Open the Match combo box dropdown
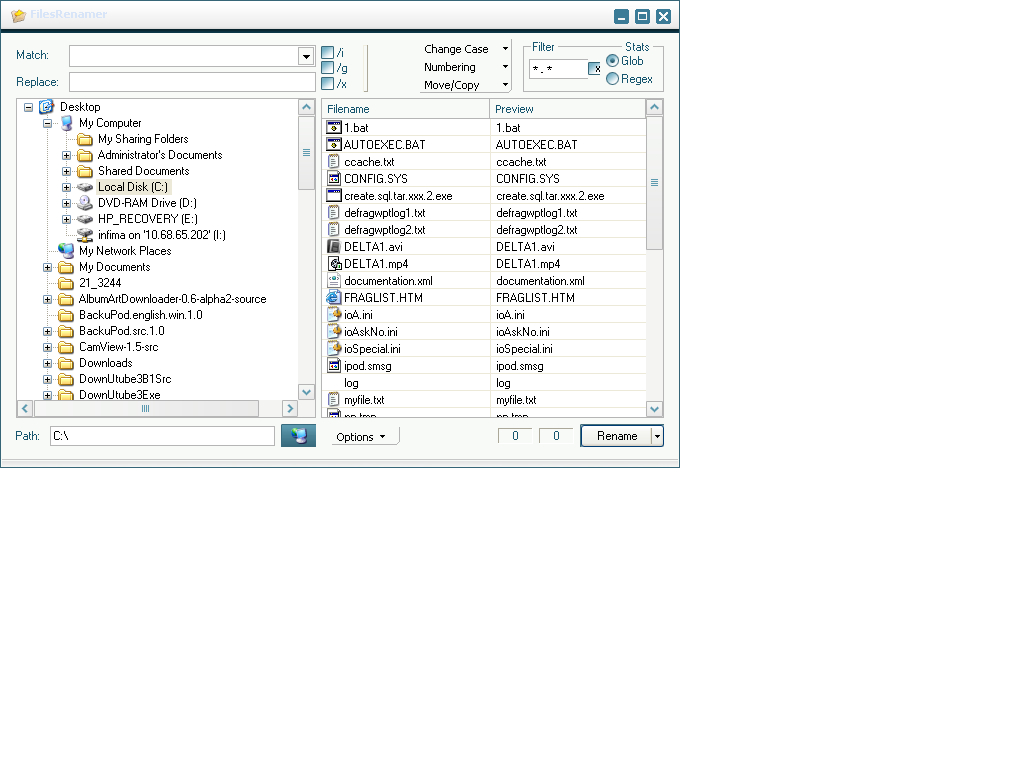 [306, 57]
